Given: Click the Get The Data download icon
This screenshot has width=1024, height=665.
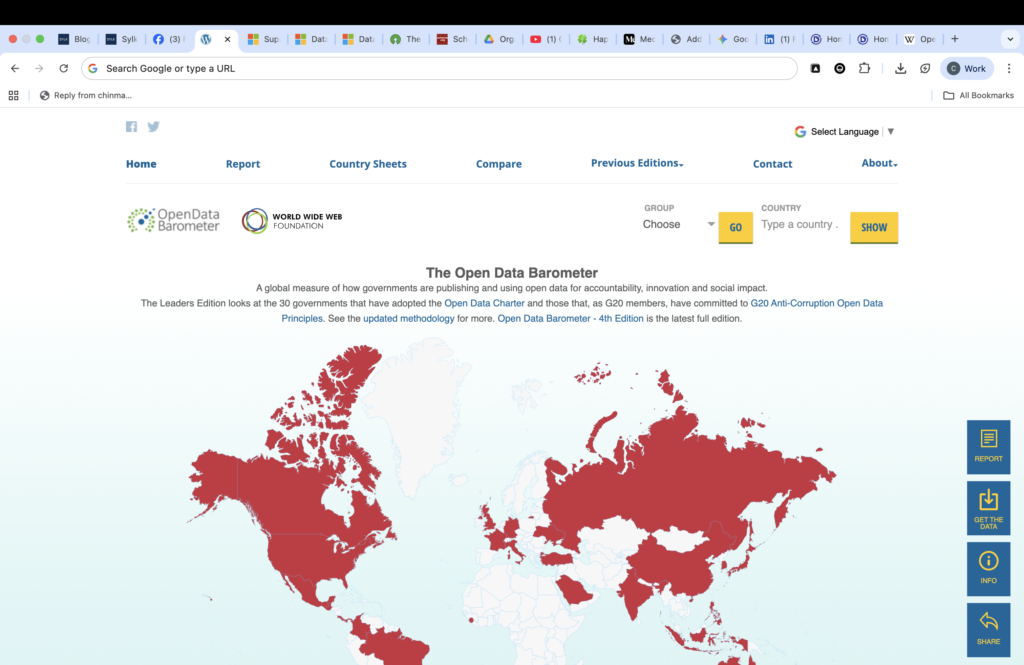Looking at the screenshot, I should [988, 507].
